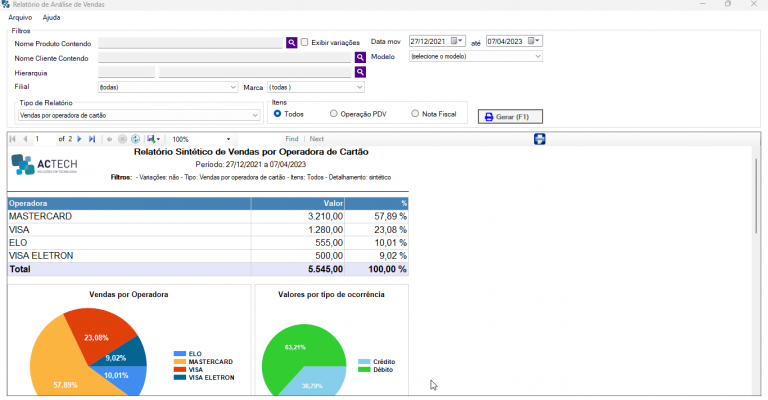The height and width of the screenshot is (400, 768).
Task: Click the current page number field
Action: click(44, 139)
